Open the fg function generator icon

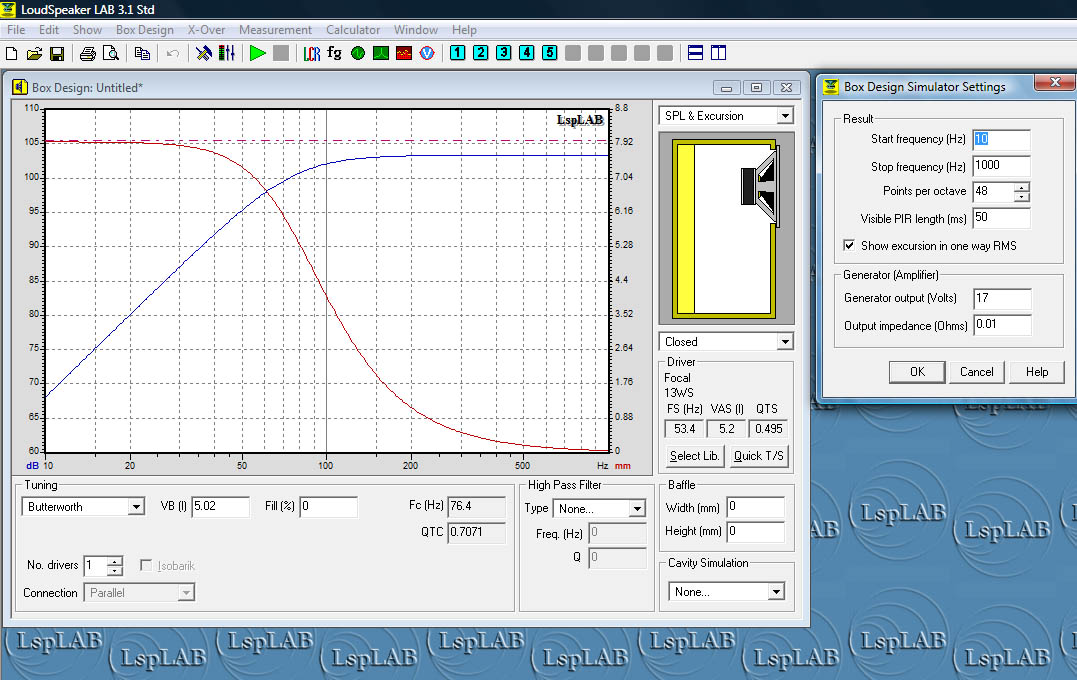point(335,53)
